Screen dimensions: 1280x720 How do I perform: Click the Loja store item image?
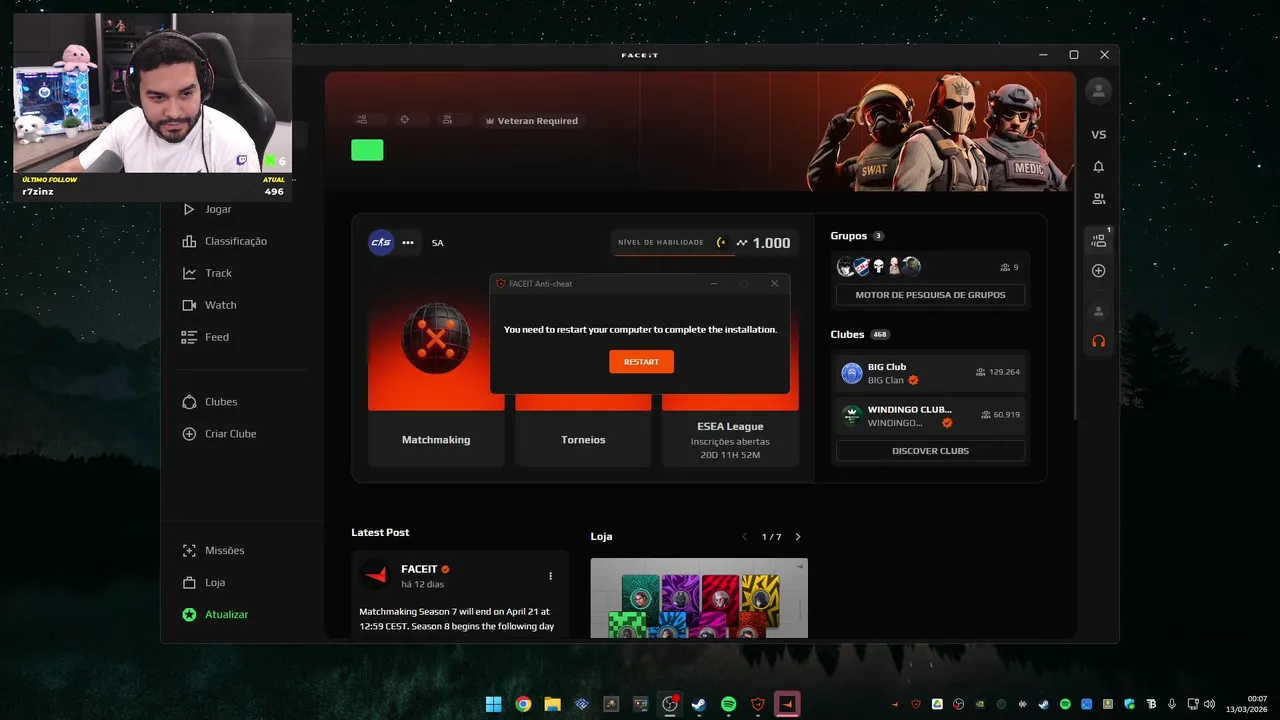(699, 598)
